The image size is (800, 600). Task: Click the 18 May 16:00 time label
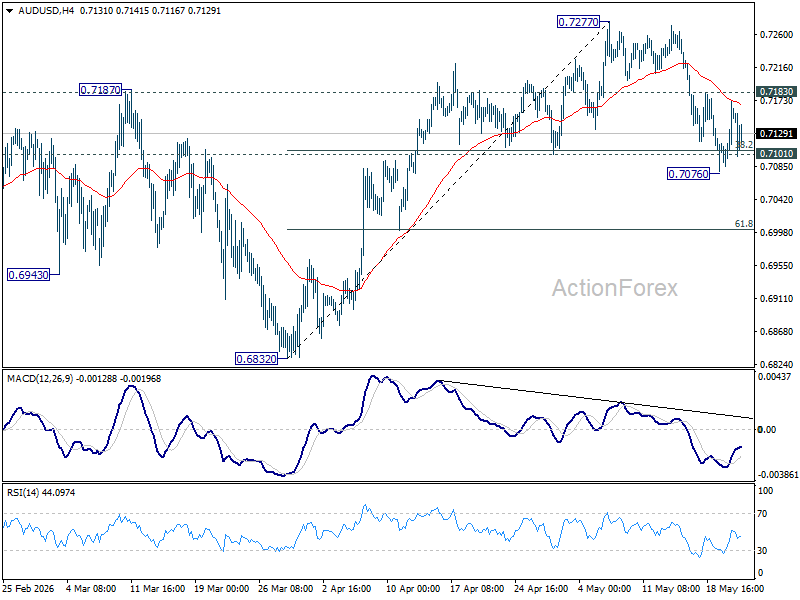pos(735,589)
